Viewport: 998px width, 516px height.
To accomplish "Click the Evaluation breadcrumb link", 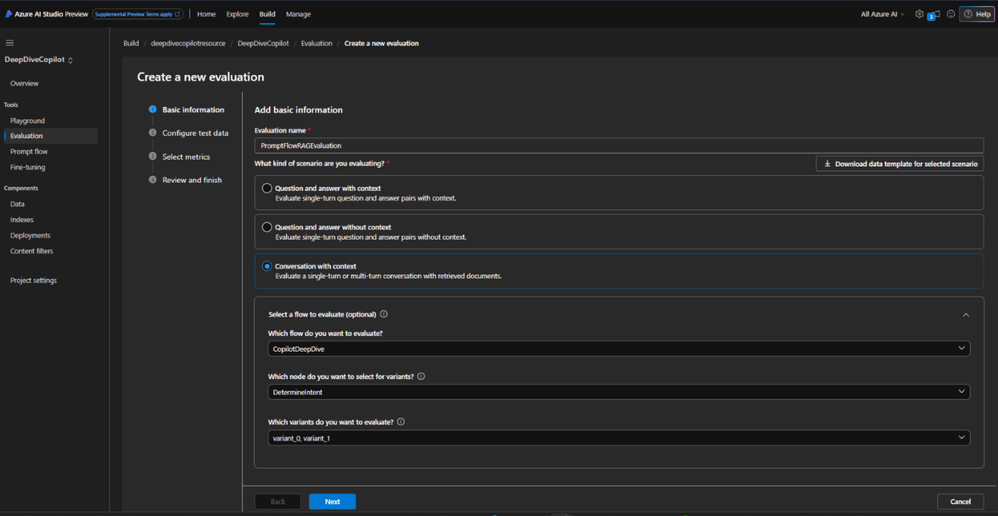I will pos(316,43).
